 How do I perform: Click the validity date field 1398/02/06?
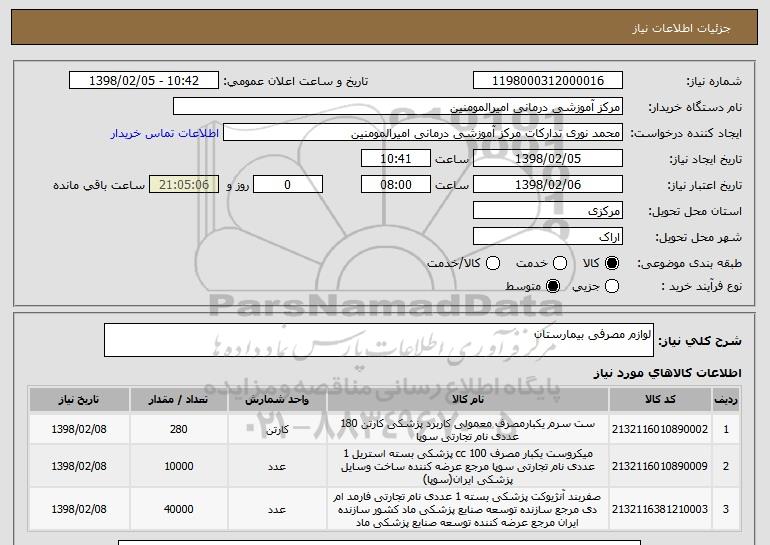point(548,185)
